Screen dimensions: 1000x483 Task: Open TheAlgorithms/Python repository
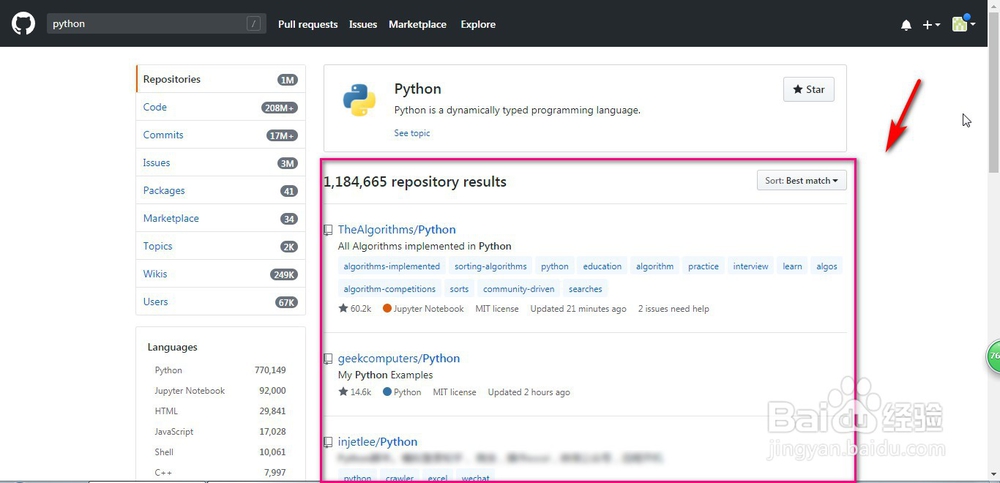point(397,230)
